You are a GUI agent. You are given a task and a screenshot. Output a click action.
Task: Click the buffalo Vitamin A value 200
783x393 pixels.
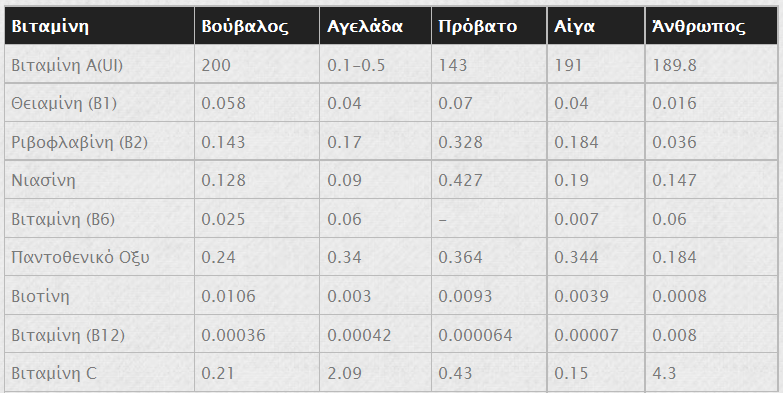(216, 65)
